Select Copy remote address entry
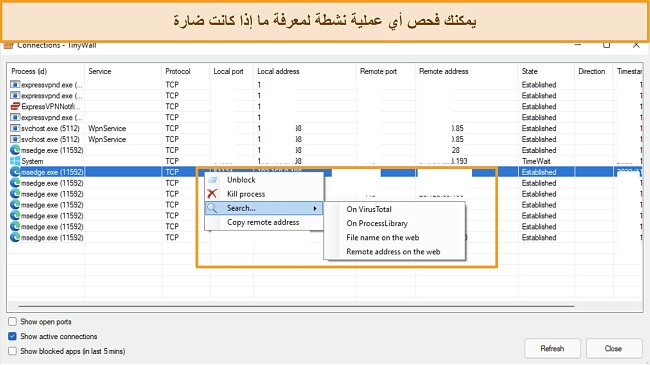The height and width of the screenshot is (365, 650). pos(263,222)
